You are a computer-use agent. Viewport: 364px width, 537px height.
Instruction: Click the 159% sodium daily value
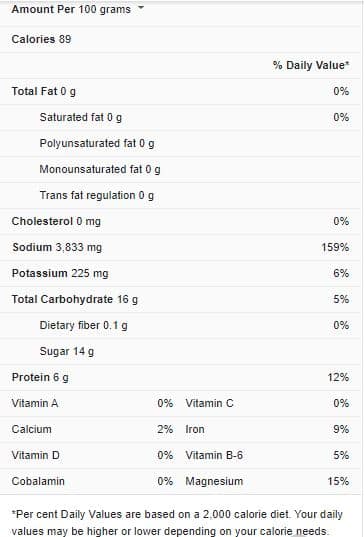pos(335,247)
